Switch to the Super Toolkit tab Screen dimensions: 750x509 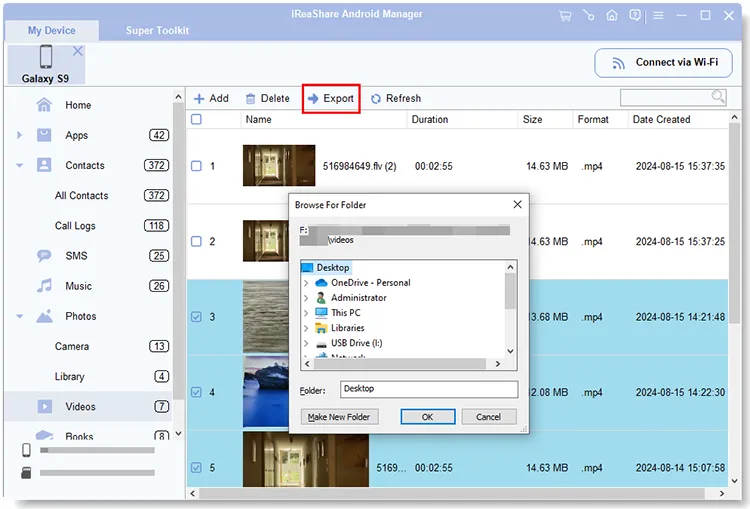[157, 31]
